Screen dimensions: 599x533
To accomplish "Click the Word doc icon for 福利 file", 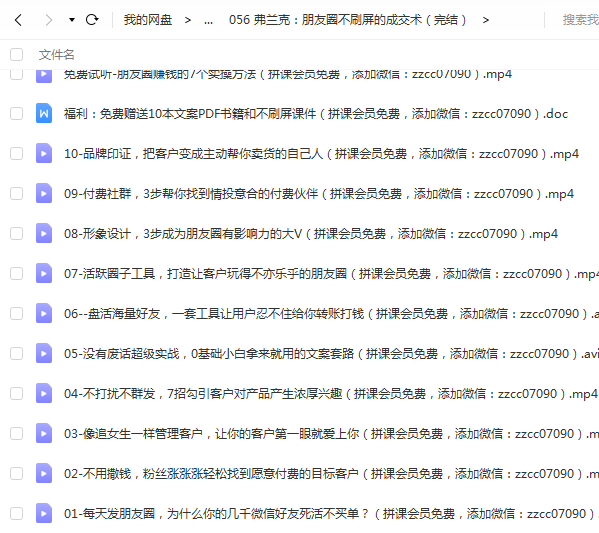I will click(44, 113).
